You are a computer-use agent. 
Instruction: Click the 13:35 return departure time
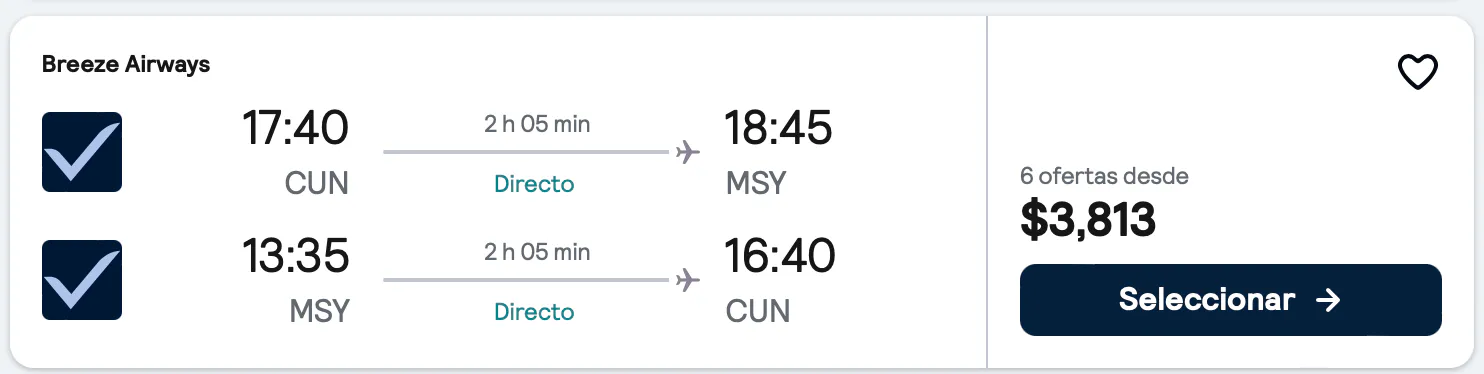click(295, 256)
